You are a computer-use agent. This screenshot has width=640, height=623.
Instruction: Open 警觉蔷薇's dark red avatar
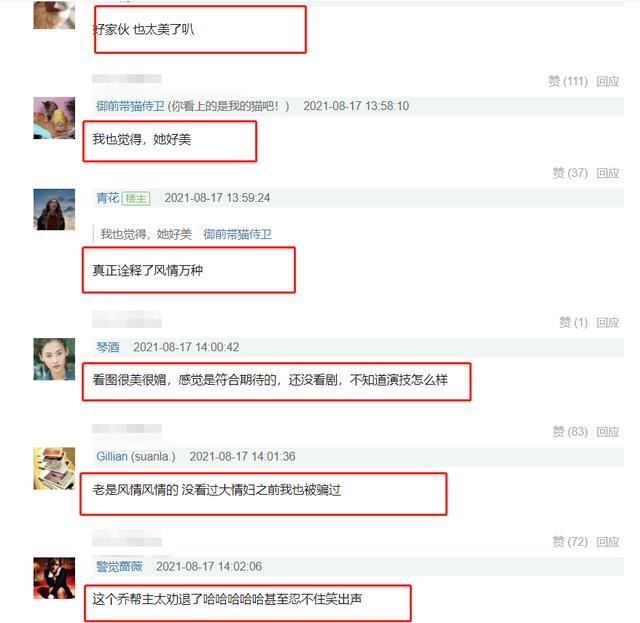click(x=54, y=578)
